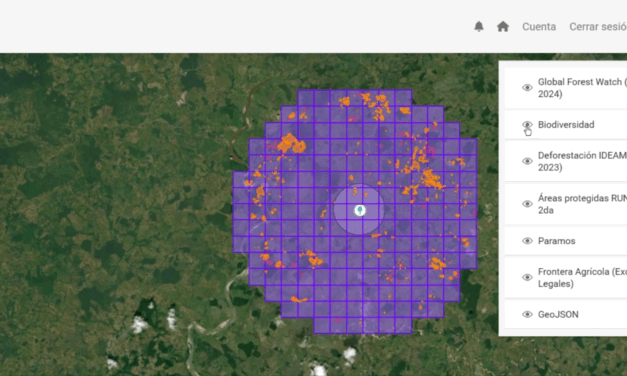Screen dimensions: 627x376
Task: Select the Áreas protegidas label
Action: click(x=582, y=204)
